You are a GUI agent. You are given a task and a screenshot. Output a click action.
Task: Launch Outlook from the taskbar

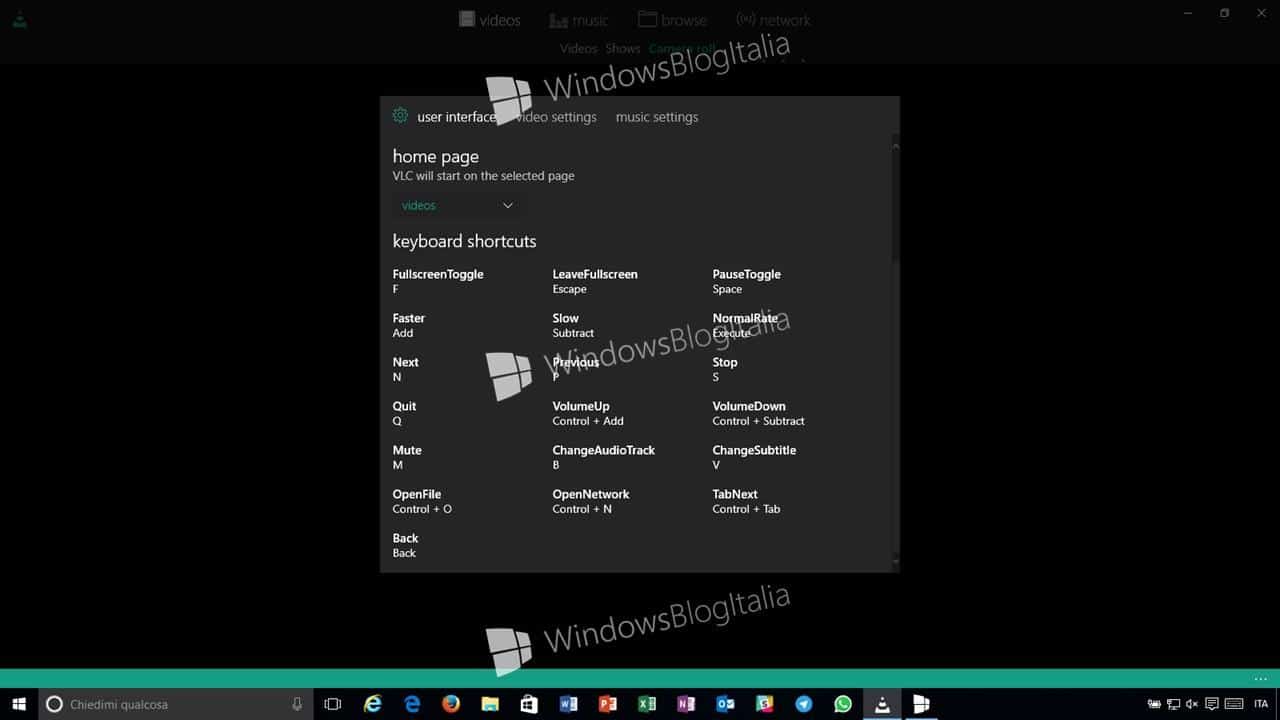pos(725,704)
